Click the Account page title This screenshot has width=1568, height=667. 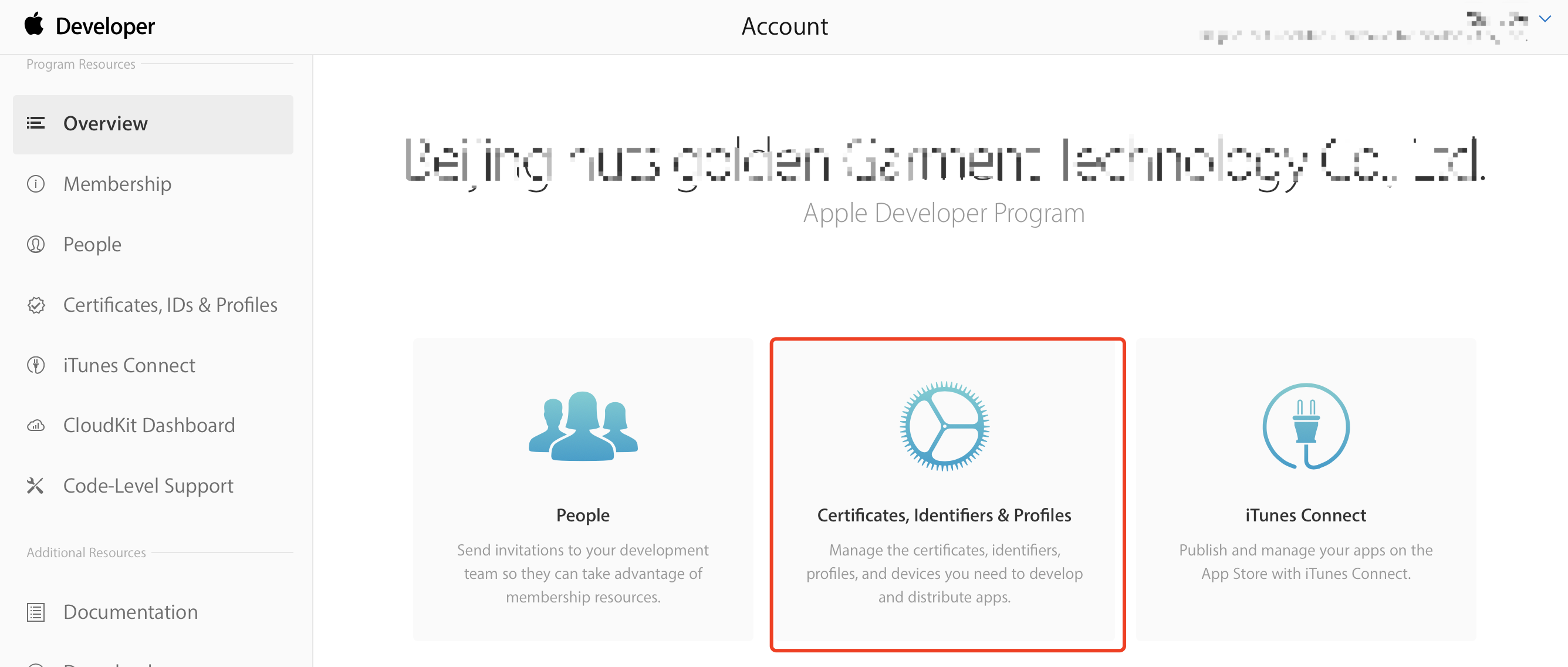point(784,26)
